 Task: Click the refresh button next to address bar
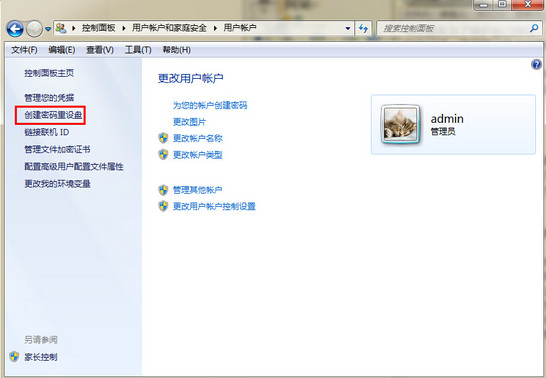click(363, 28)
